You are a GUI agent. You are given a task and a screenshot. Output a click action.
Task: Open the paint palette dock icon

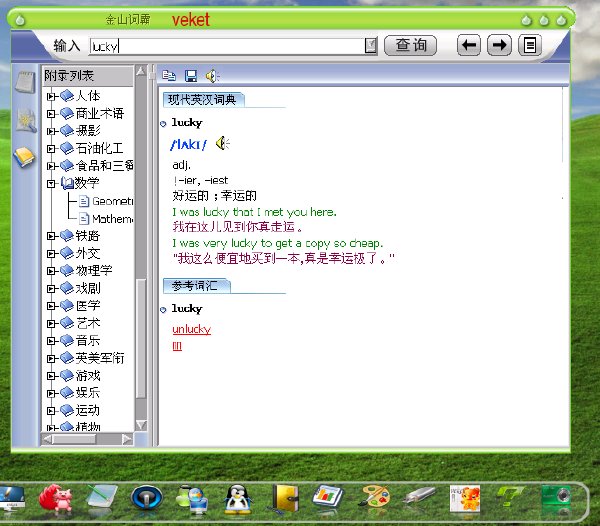click(375, 497)
